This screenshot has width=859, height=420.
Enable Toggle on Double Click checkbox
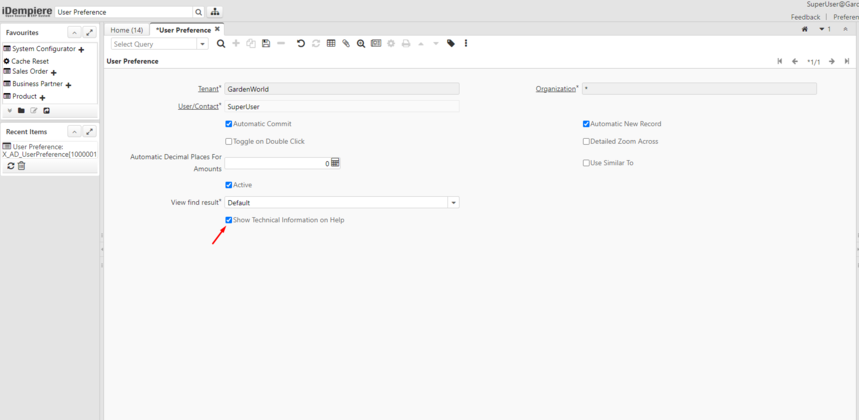229,142
